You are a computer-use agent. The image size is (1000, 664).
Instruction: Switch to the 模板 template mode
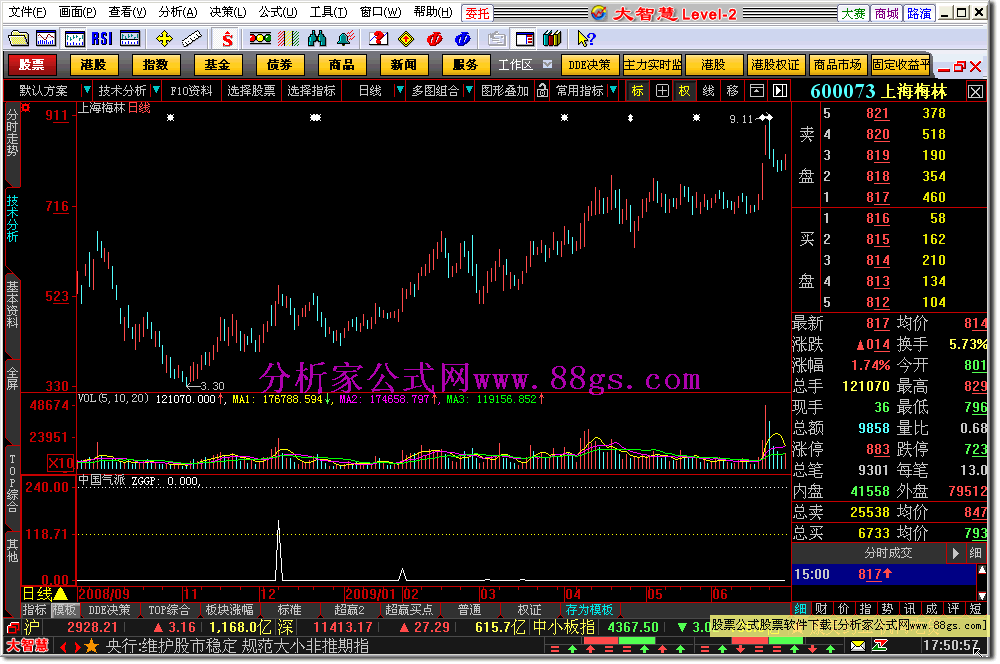click(64, 610)
